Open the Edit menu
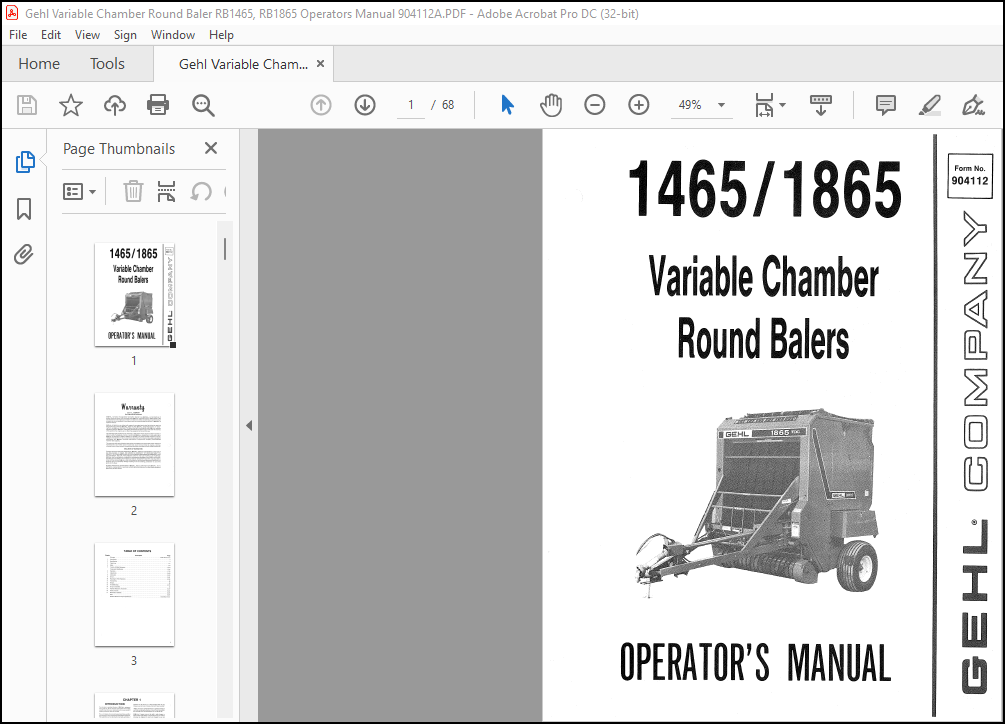The height and width of the screenshot is (724, 1005). click(x=51, y=35)
